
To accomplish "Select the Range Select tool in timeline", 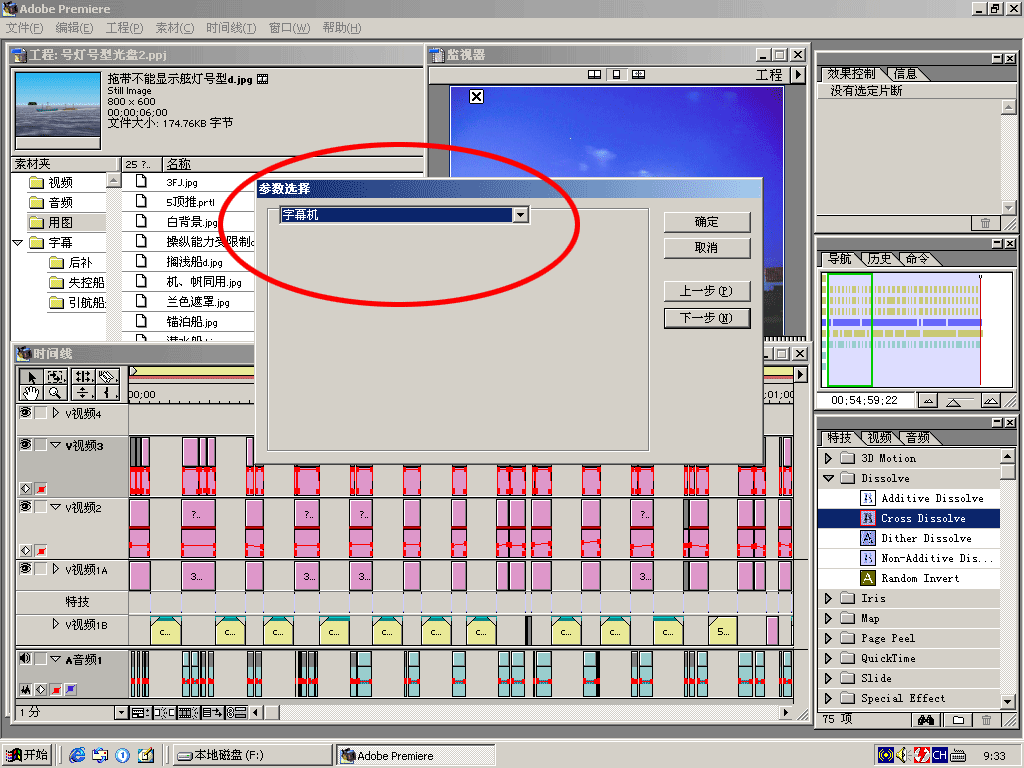I will point(56,377).
